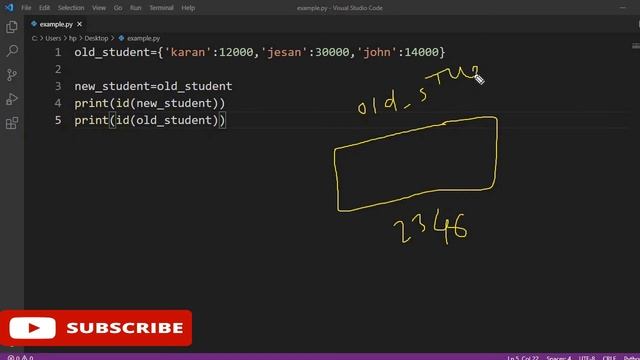Open the File menu

click(26, 8)
